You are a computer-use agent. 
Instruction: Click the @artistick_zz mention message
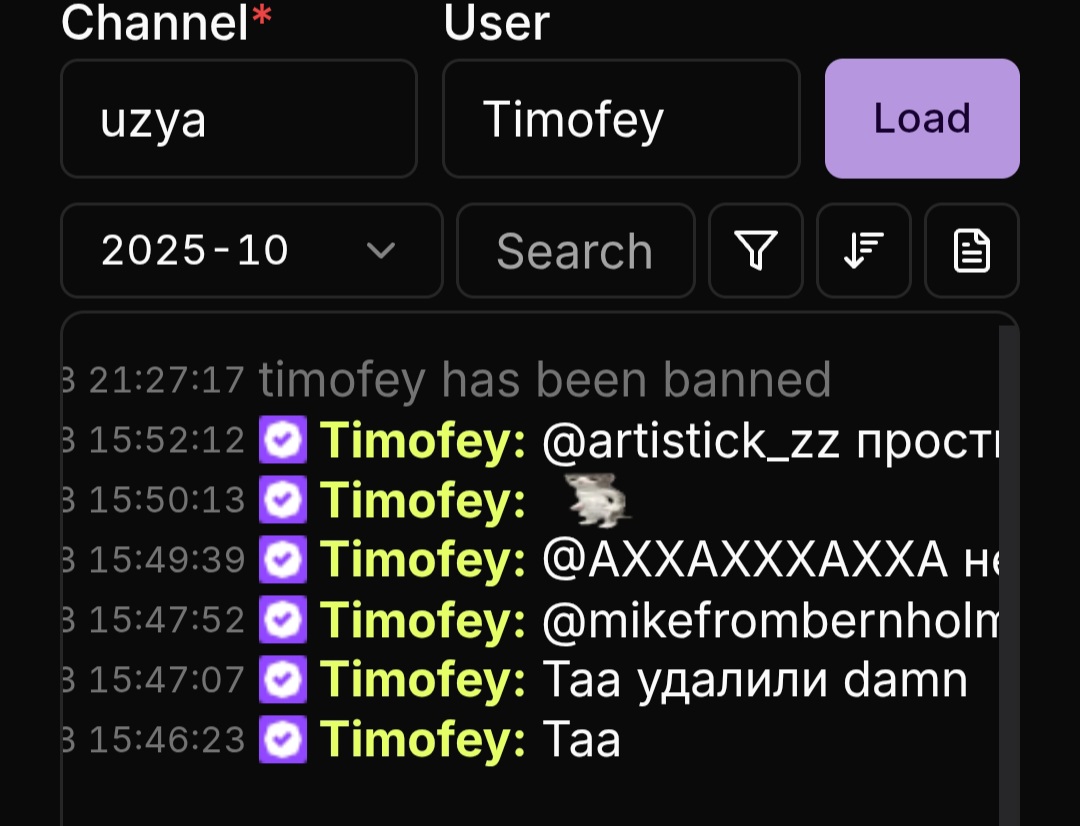(x=770, y=441)
